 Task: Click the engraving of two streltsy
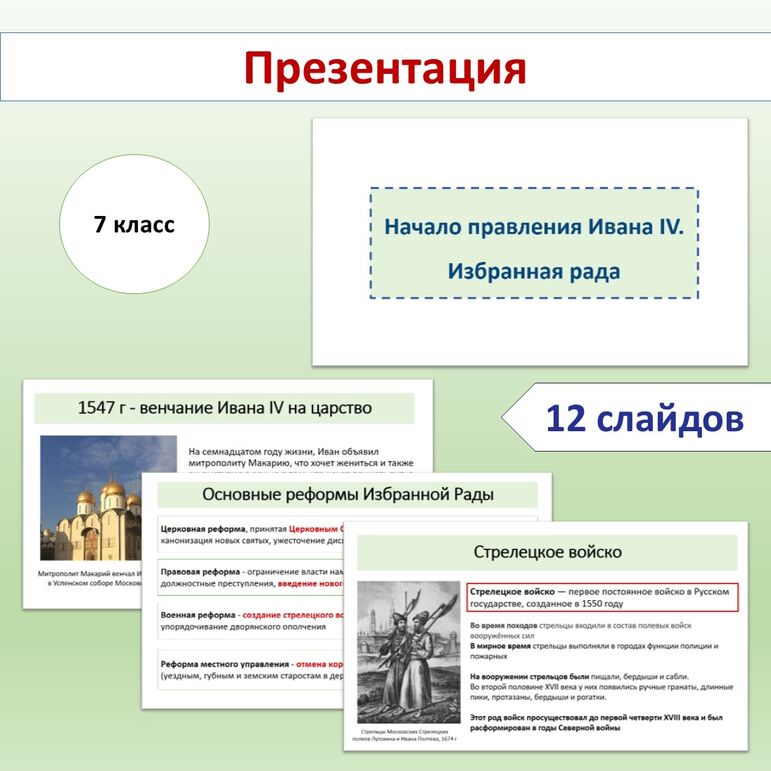408,652
